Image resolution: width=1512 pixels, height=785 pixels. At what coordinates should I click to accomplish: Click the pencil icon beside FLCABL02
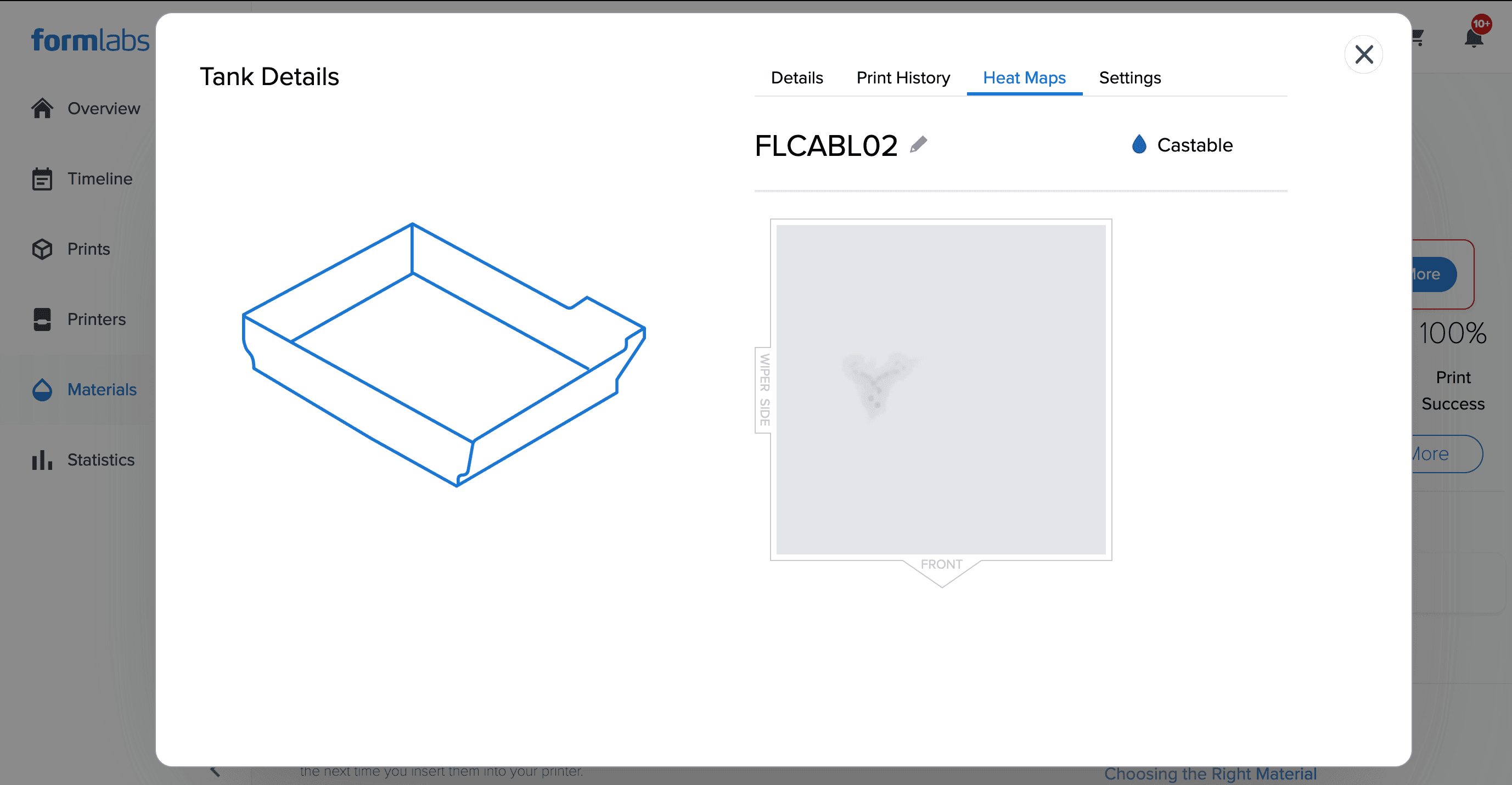tap(918, 144)
